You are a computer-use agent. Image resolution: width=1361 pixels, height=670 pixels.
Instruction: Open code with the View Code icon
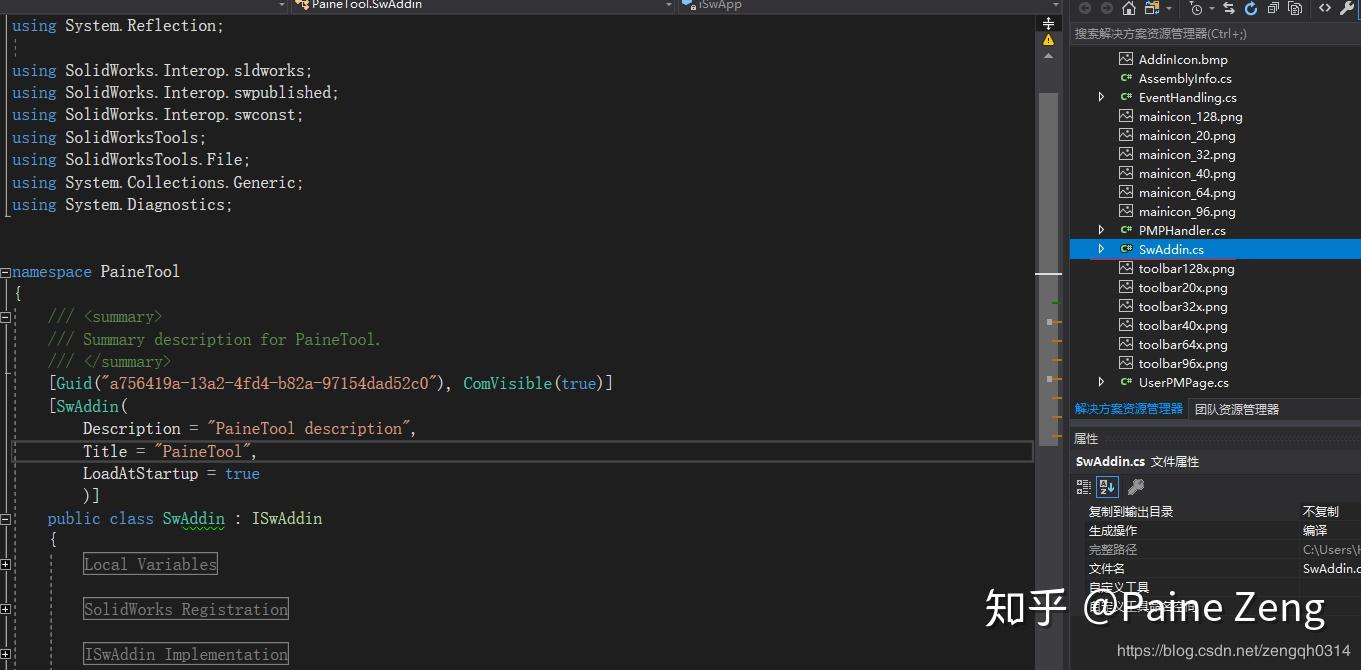pos(1325,9)
